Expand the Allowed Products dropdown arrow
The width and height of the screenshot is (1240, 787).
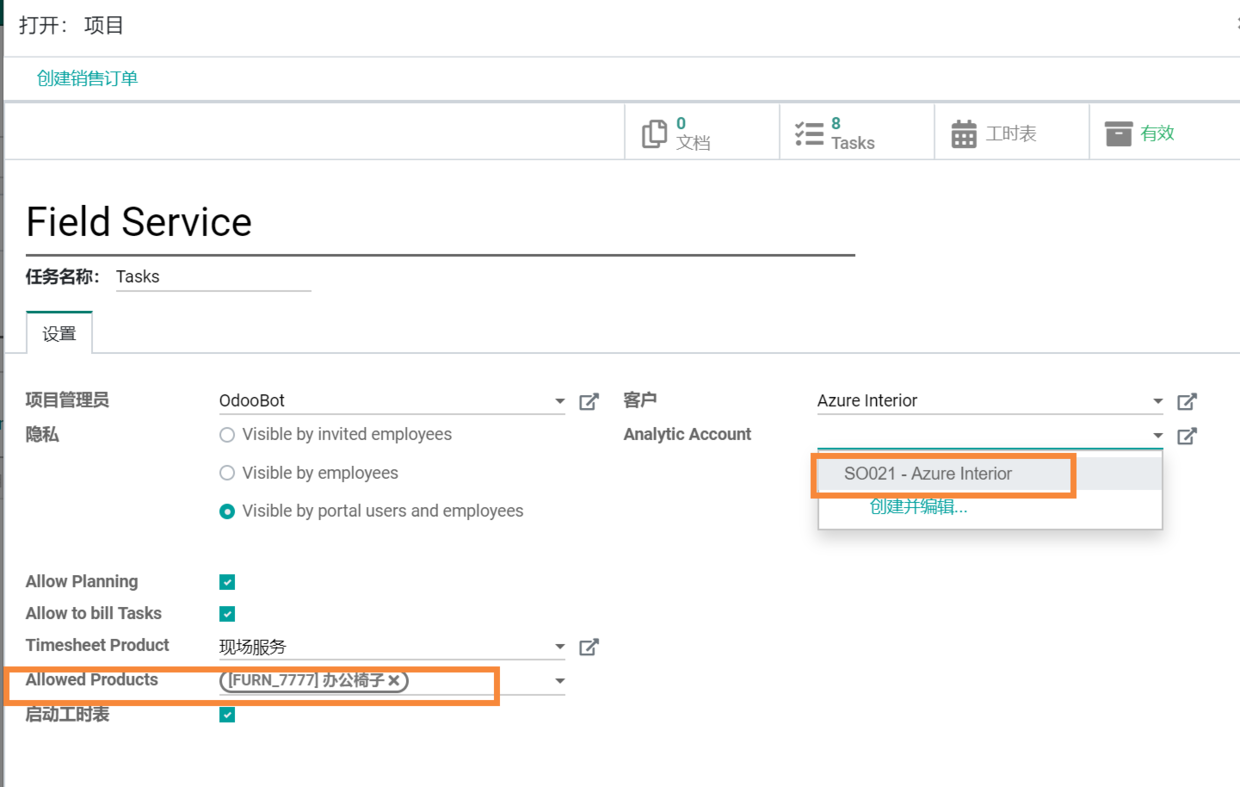coord(559,681)
